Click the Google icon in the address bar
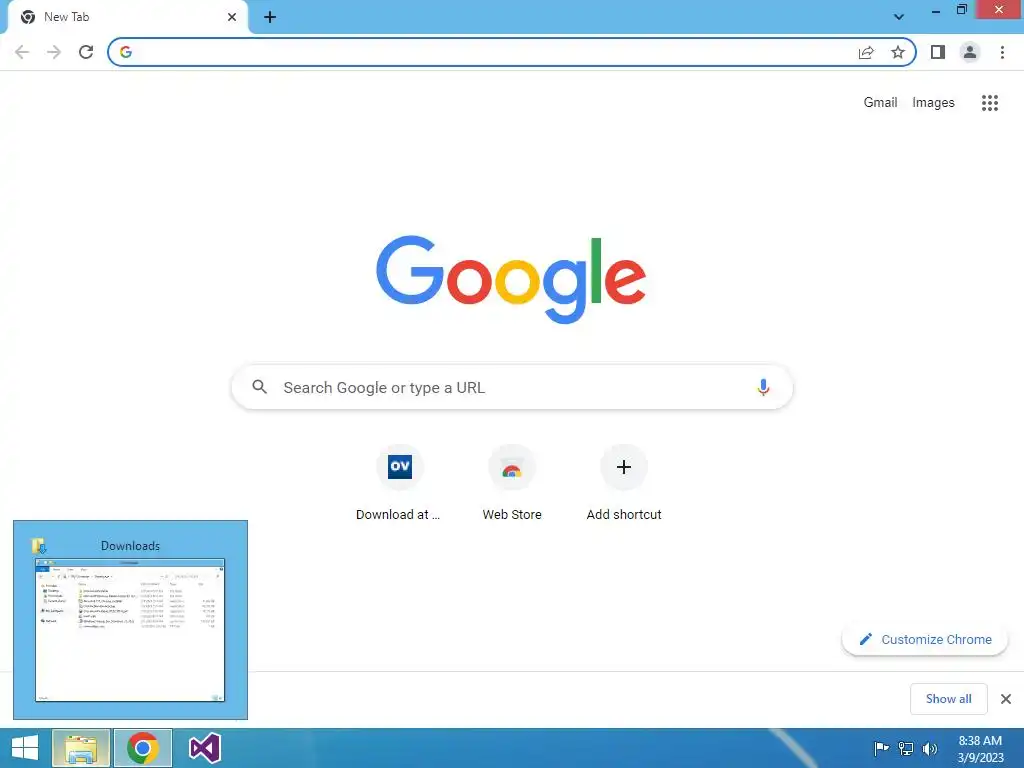 tap(126, 52)
